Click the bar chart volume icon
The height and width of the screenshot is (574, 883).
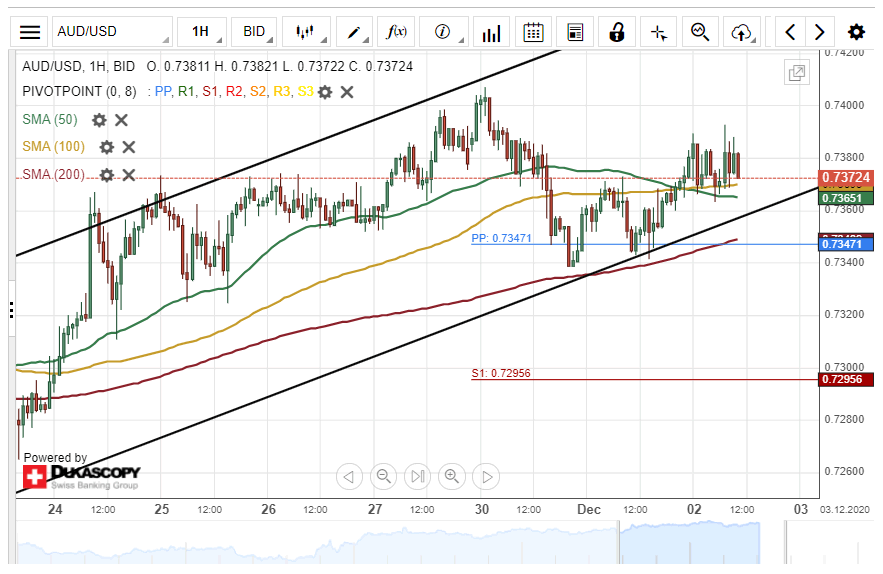tap(490, 32)
